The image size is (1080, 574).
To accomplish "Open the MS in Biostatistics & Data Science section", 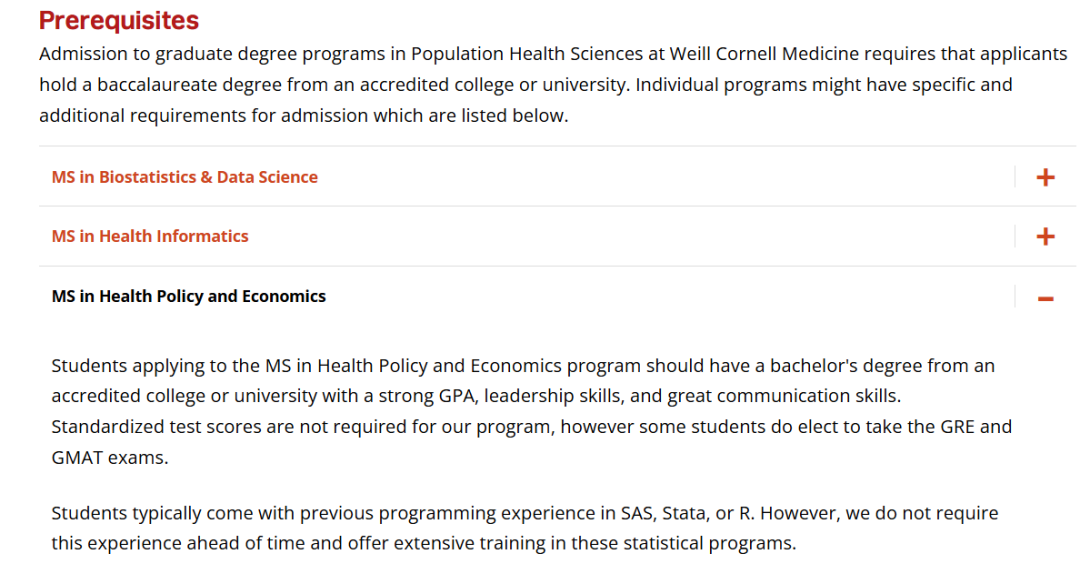I will [x=184, y=177].
